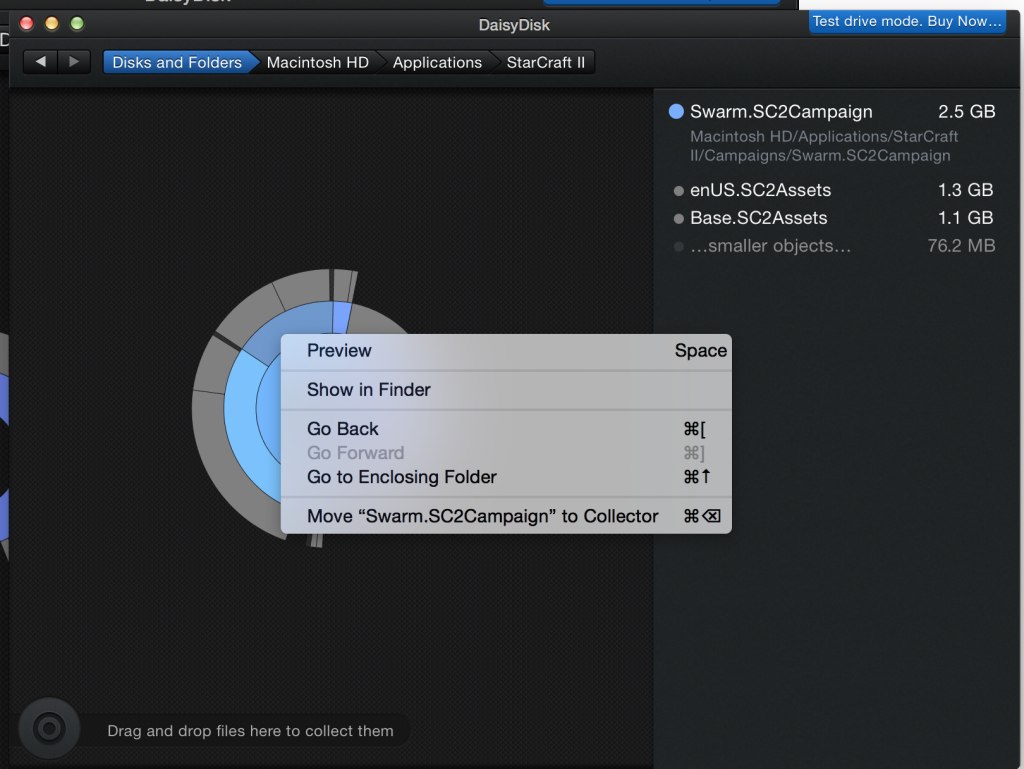Close the DaisyDisk window
The image size is (1024, 769).
click(27, 24)
